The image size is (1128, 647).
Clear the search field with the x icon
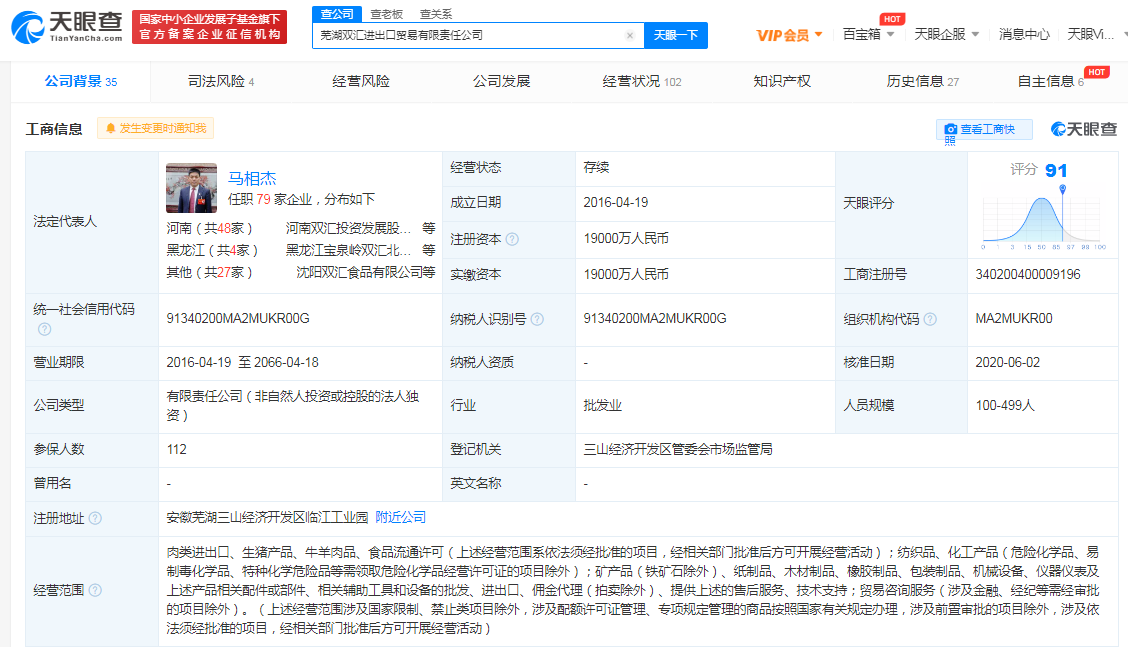click(x=630, y=35)
